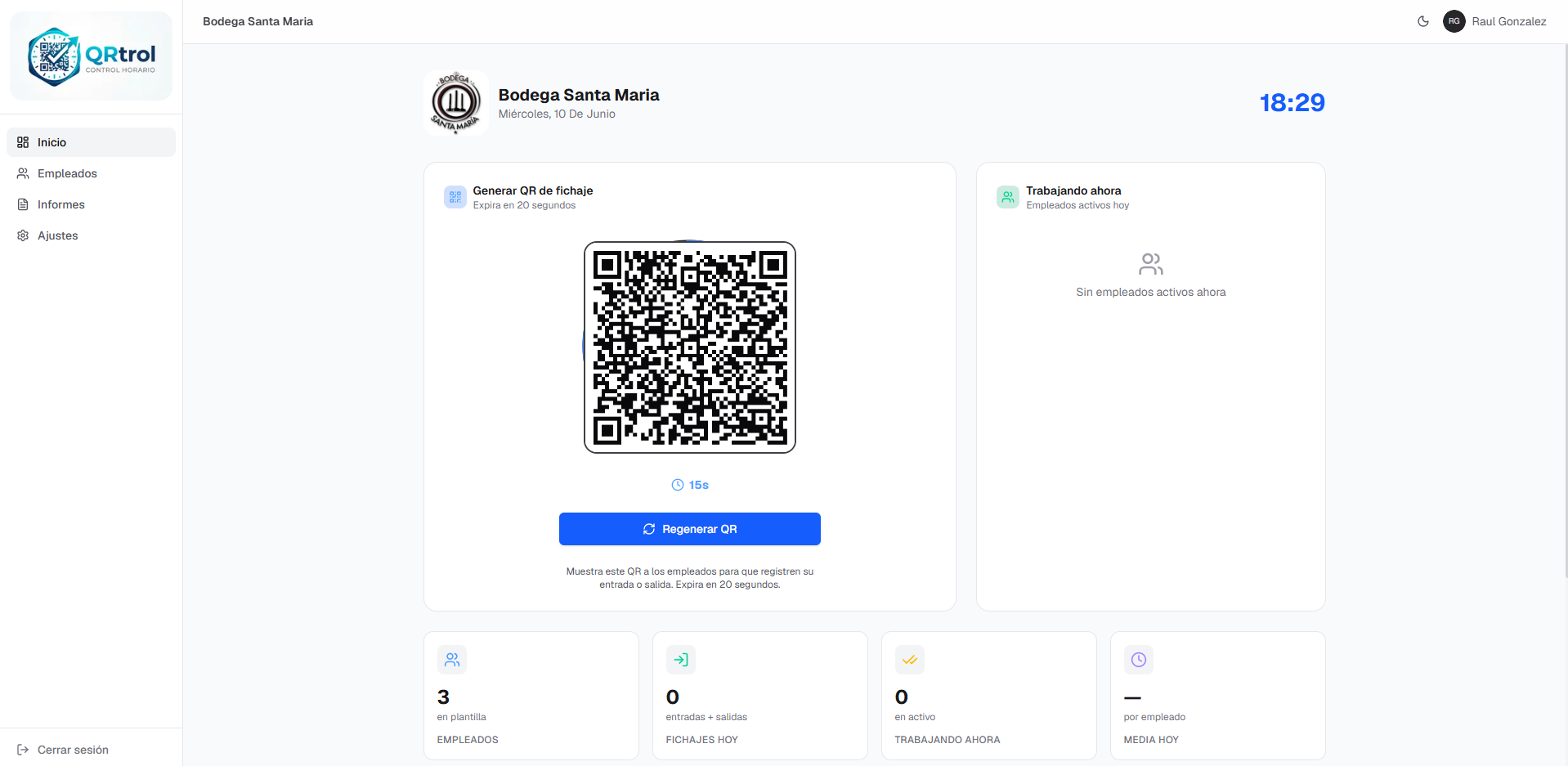Click the Raul Gonzalez user name
The width and height of the screenshot is (1568, 766).
click(1509, 21)
